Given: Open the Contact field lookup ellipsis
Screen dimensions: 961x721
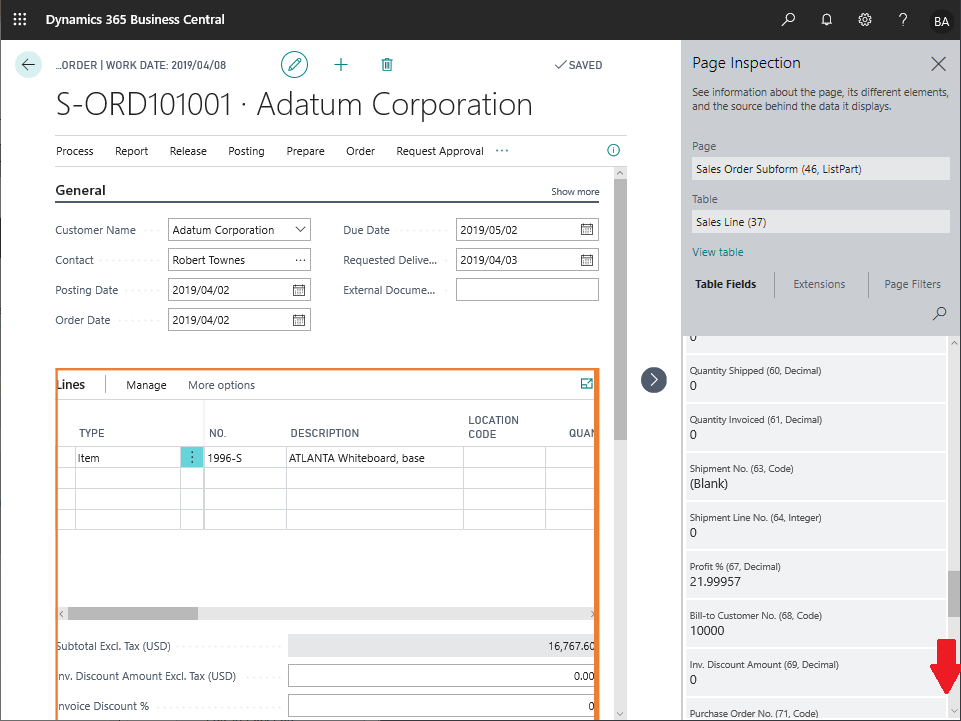Looking at the screenshot, I should [x=300, y=260].
